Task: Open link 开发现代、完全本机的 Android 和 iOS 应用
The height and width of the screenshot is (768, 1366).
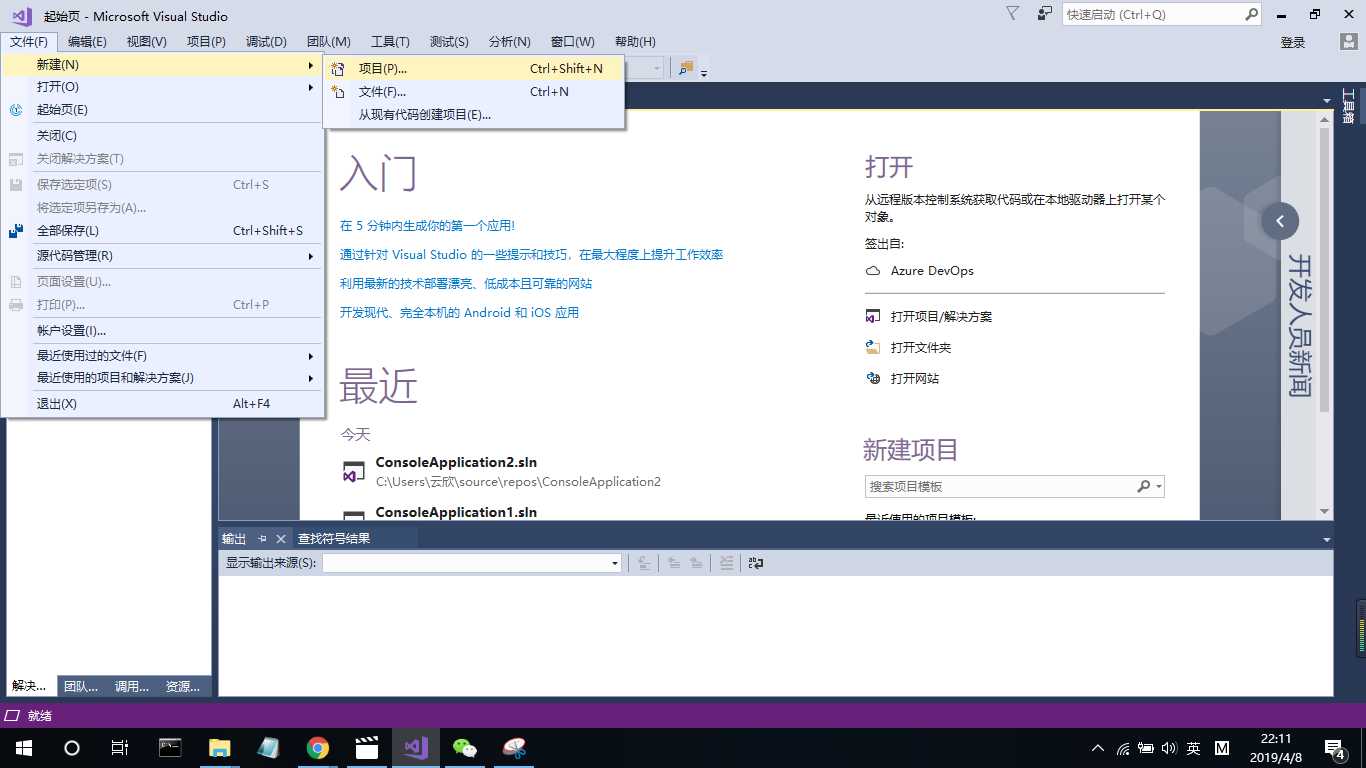Action: tap(459, 313)
